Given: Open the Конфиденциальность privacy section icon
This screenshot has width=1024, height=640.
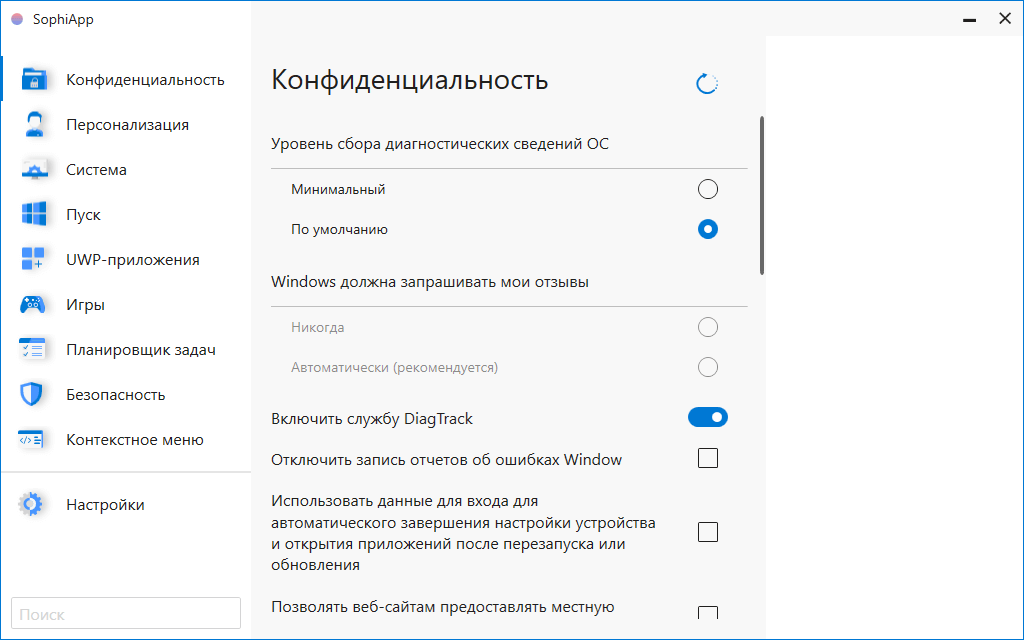Looking at the screenshot, I should pyautogui.click(x=33, y=79).
